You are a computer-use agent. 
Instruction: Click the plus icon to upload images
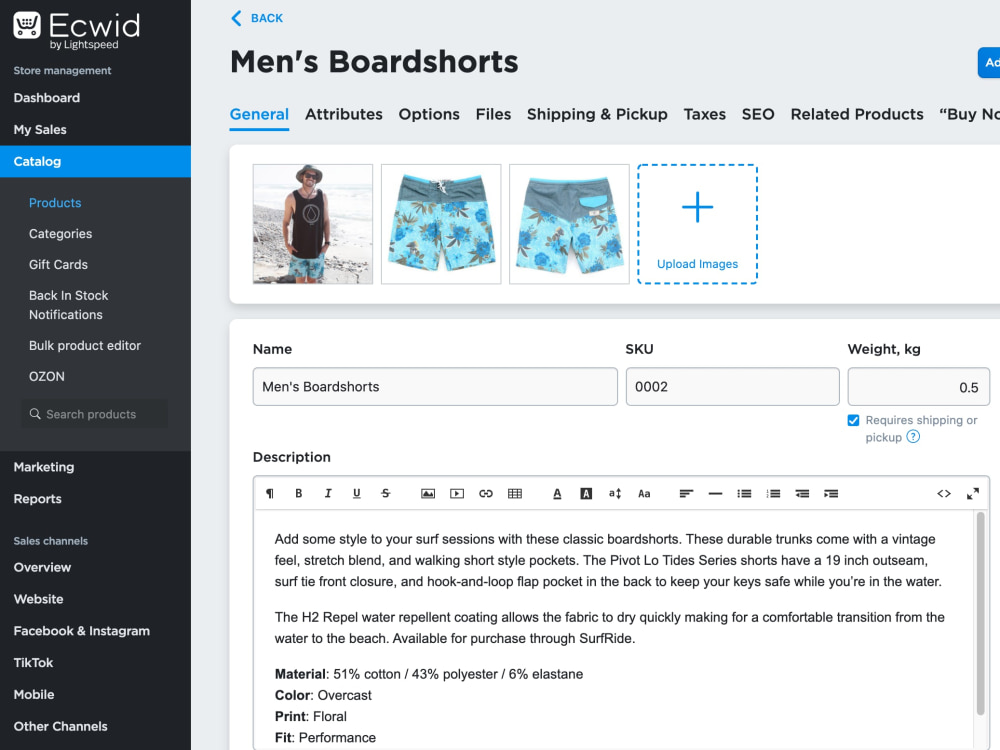click(x=697, y=207)
